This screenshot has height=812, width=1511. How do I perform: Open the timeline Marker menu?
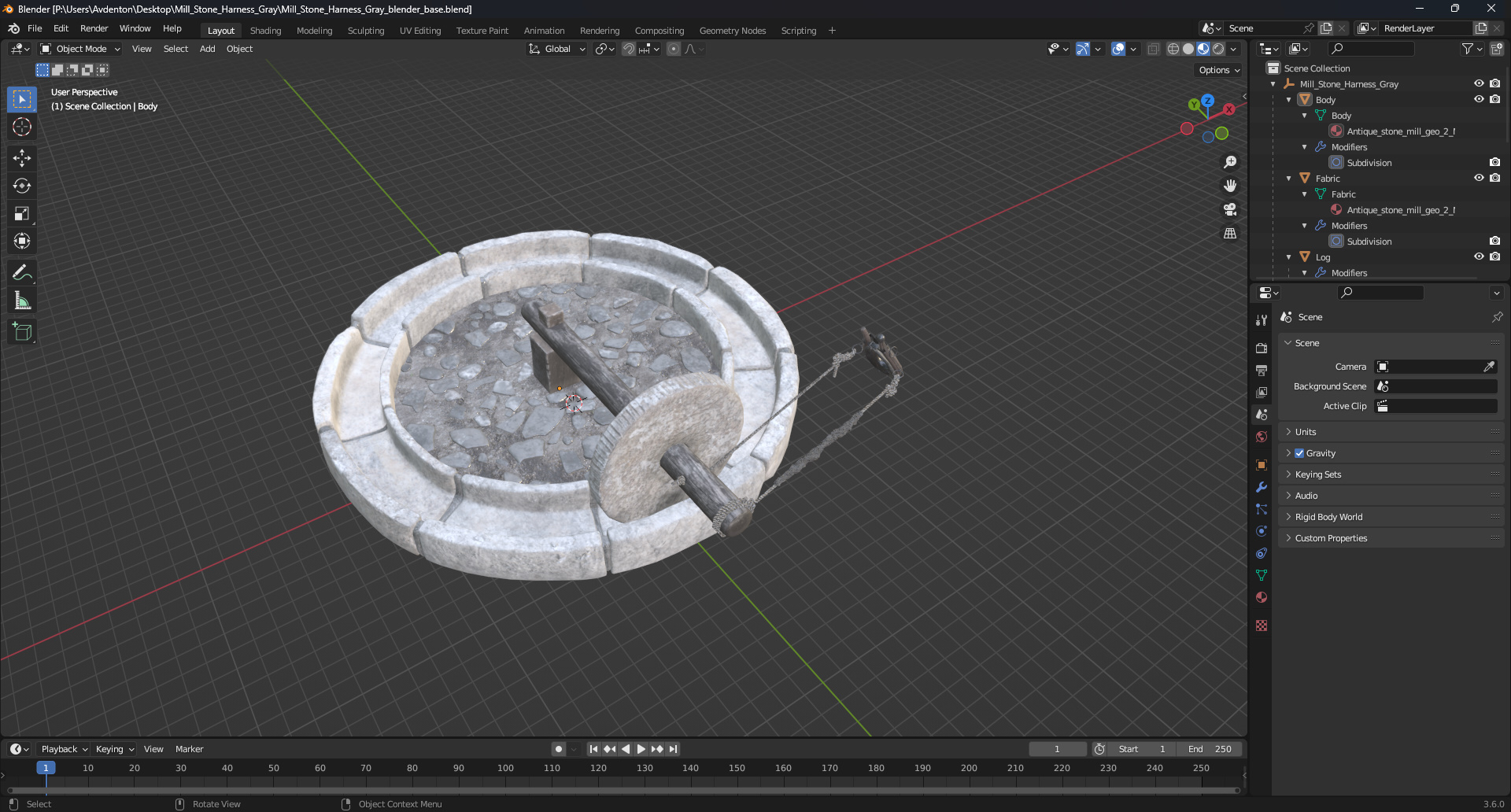[189, 749]
